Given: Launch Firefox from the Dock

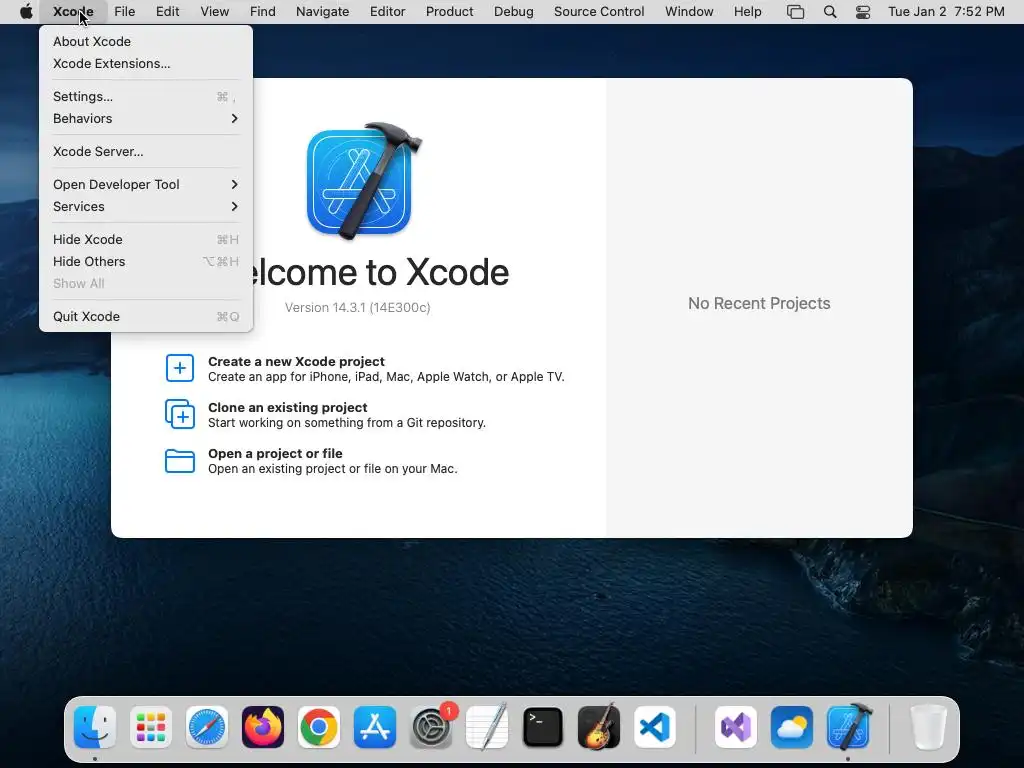Looking at the screenshot, I should (x=263, y=727).
